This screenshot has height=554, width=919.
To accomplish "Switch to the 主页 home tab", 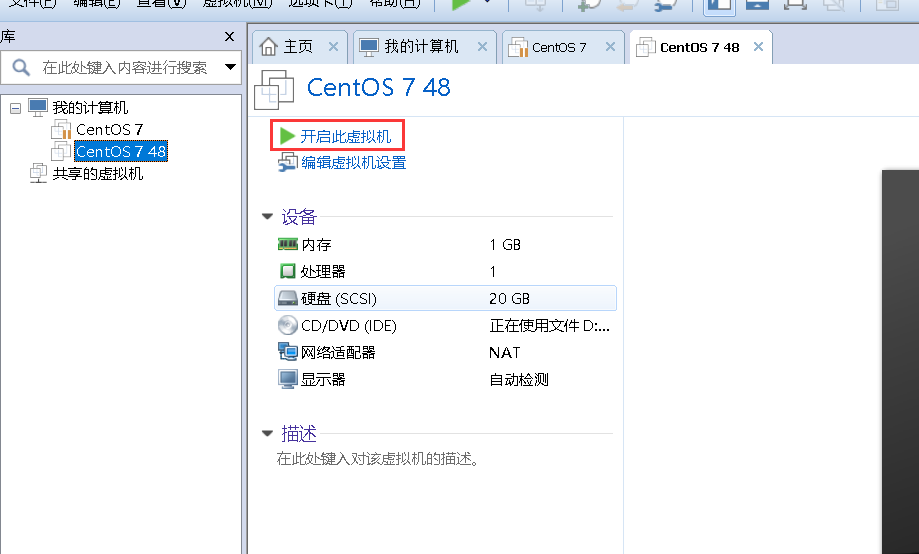I will [x=298, y=47].
